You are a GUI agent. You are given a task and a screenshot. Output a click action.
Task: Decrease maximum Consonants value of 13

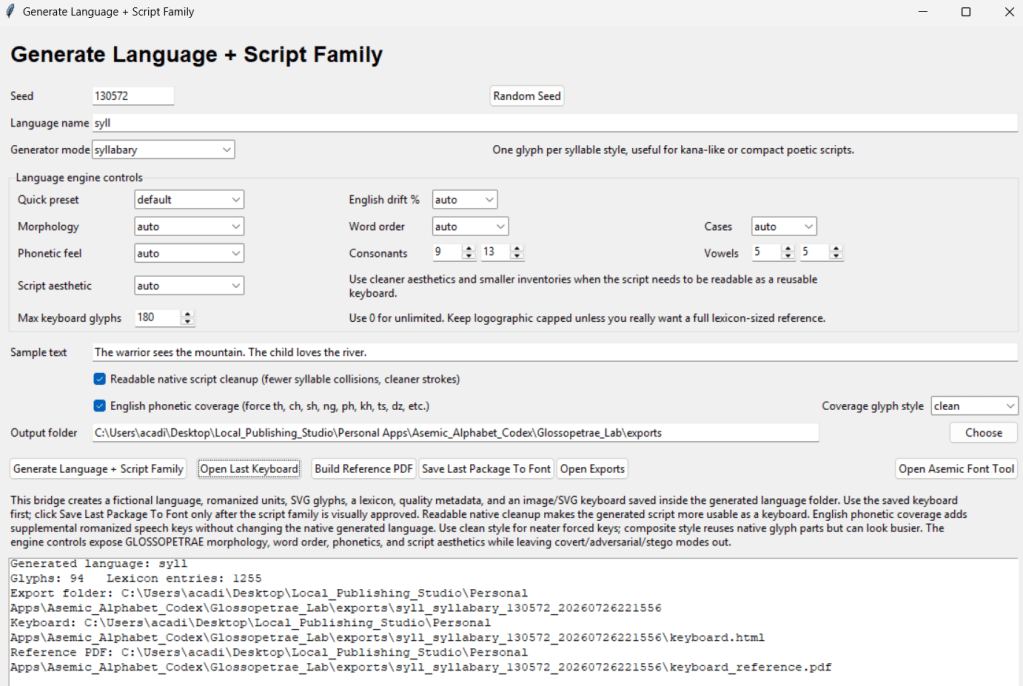pos(517,256)
